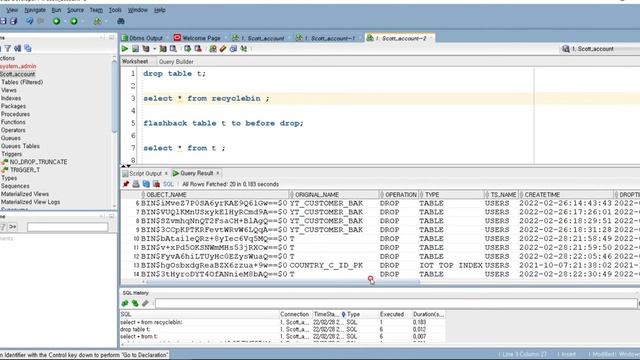
Task: Open the Tools menu
Action: tap(115, 10)
